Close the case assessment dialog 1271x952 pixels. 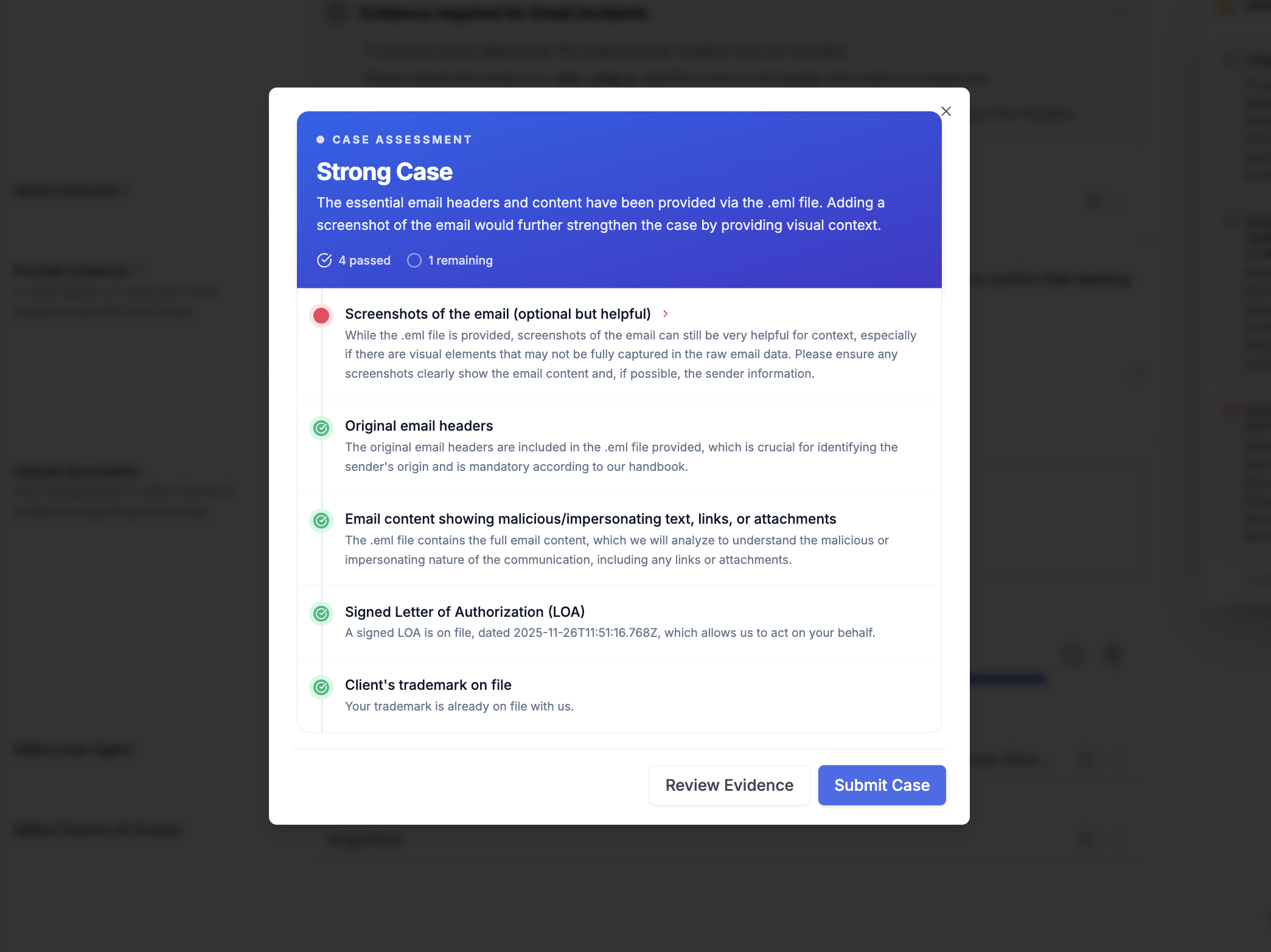pyautogui.click(x=945, y=111)
